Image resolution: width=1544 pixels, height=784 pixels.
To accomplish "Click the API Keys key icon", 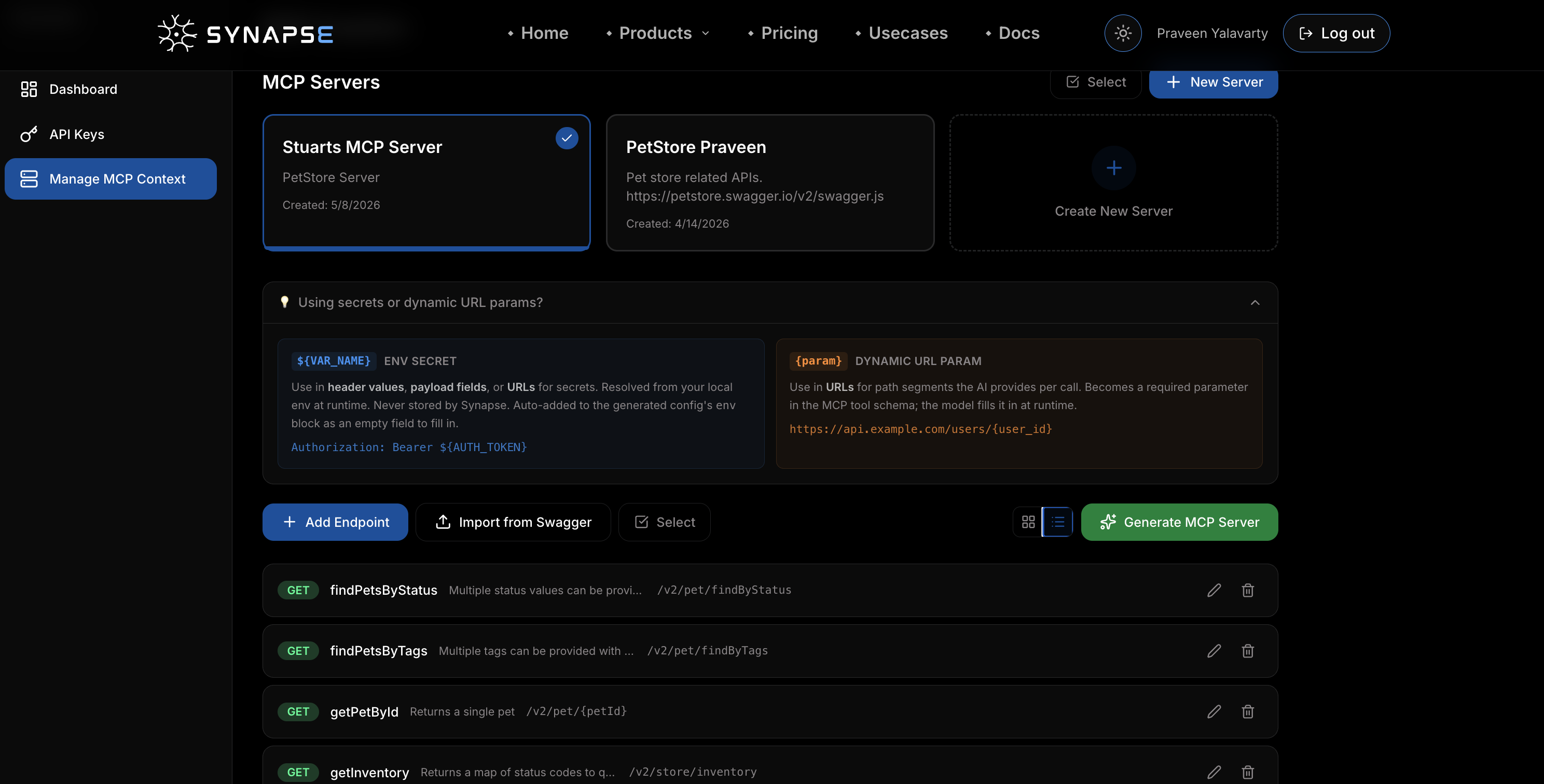I will pyautogui.click(x=29, y=134).
